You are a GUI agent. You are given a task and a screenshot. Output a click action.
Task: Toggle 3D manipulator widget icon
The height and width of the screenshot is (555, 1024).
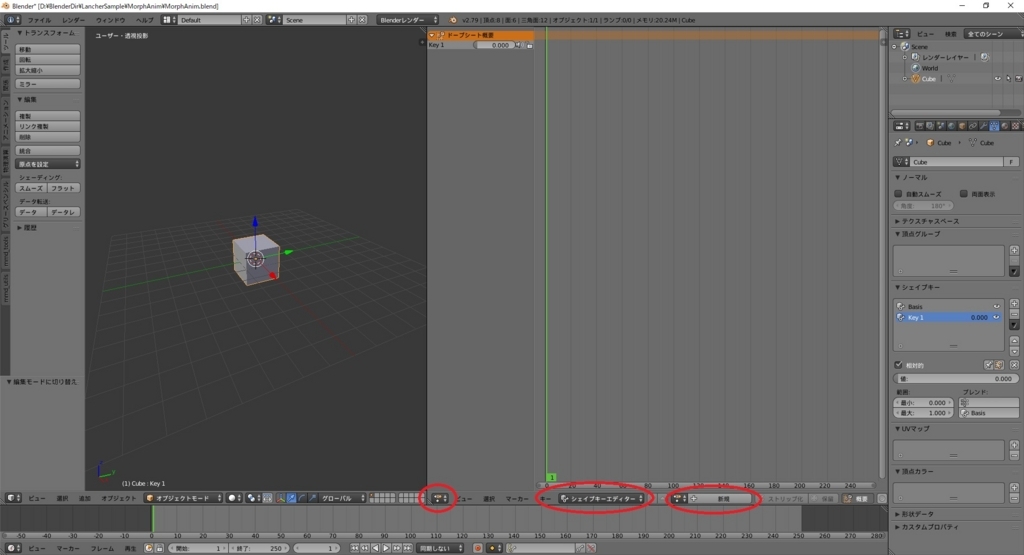click(x=281, y=498)
